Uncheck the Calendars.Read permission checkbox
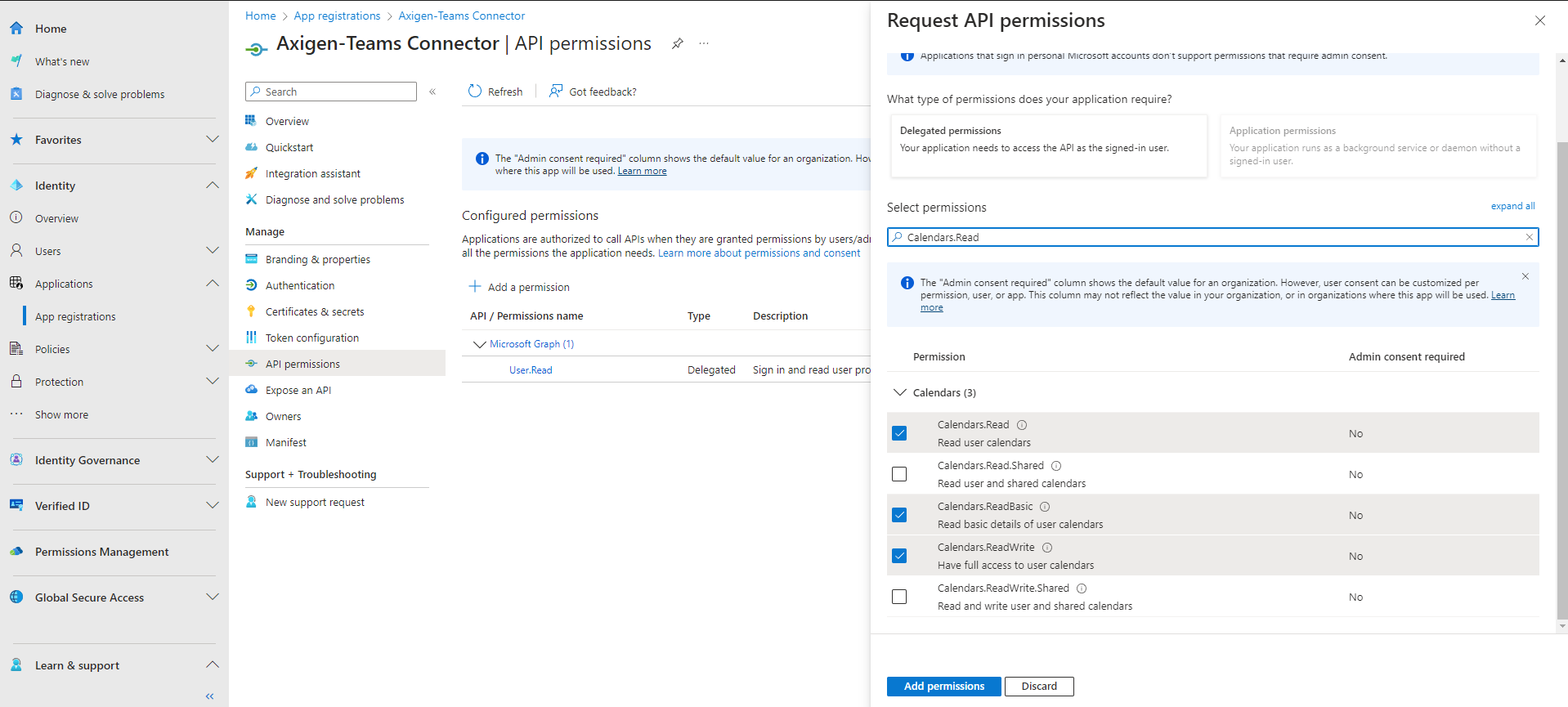Viewport: 1568px width, 707px height. (x=899, y=433)
